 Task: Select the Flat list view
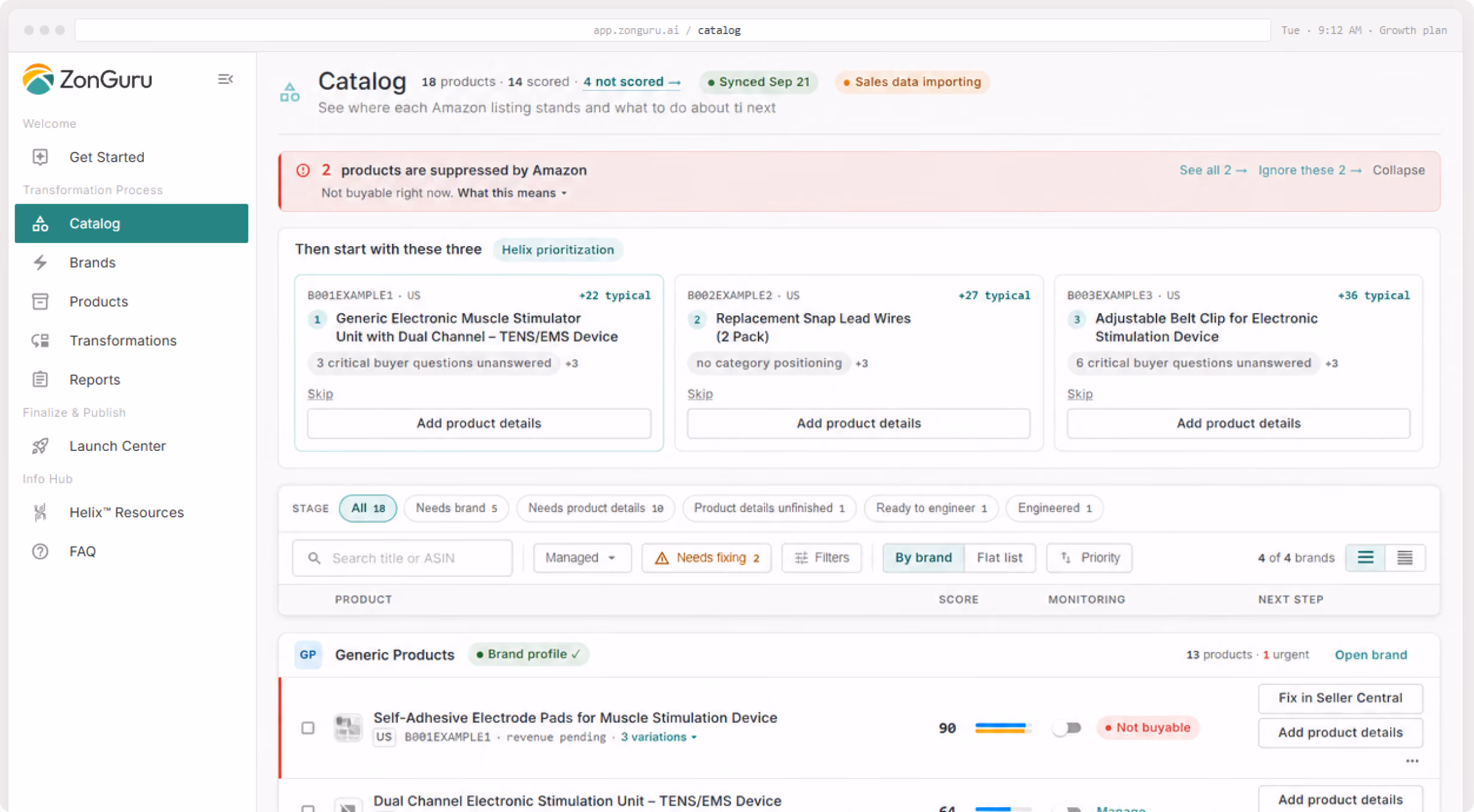pyautogui.click(x=999, y=558)
